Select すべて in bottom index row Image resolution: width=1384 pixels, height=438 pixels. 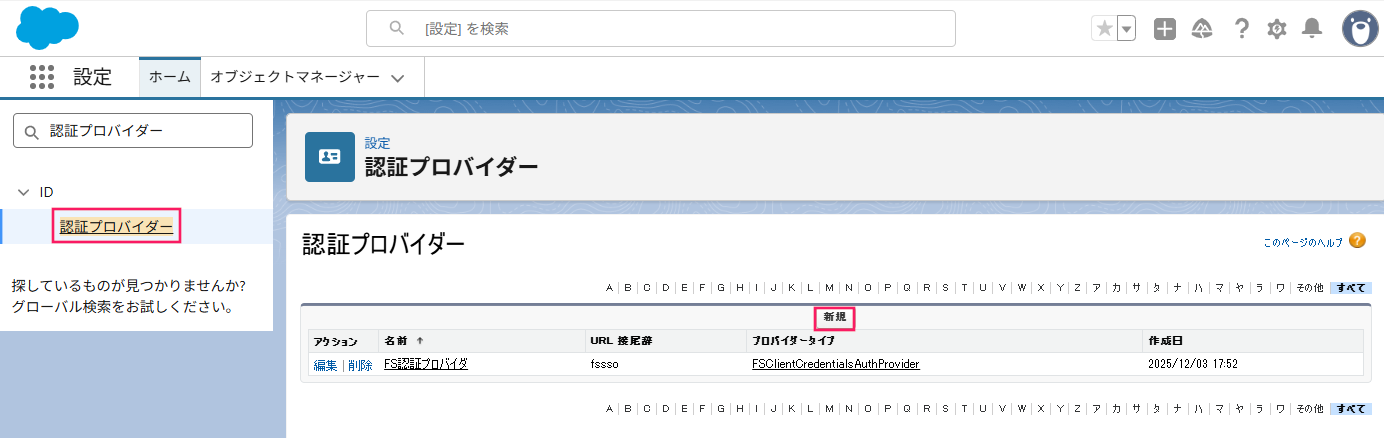[x=1350, y=408]
